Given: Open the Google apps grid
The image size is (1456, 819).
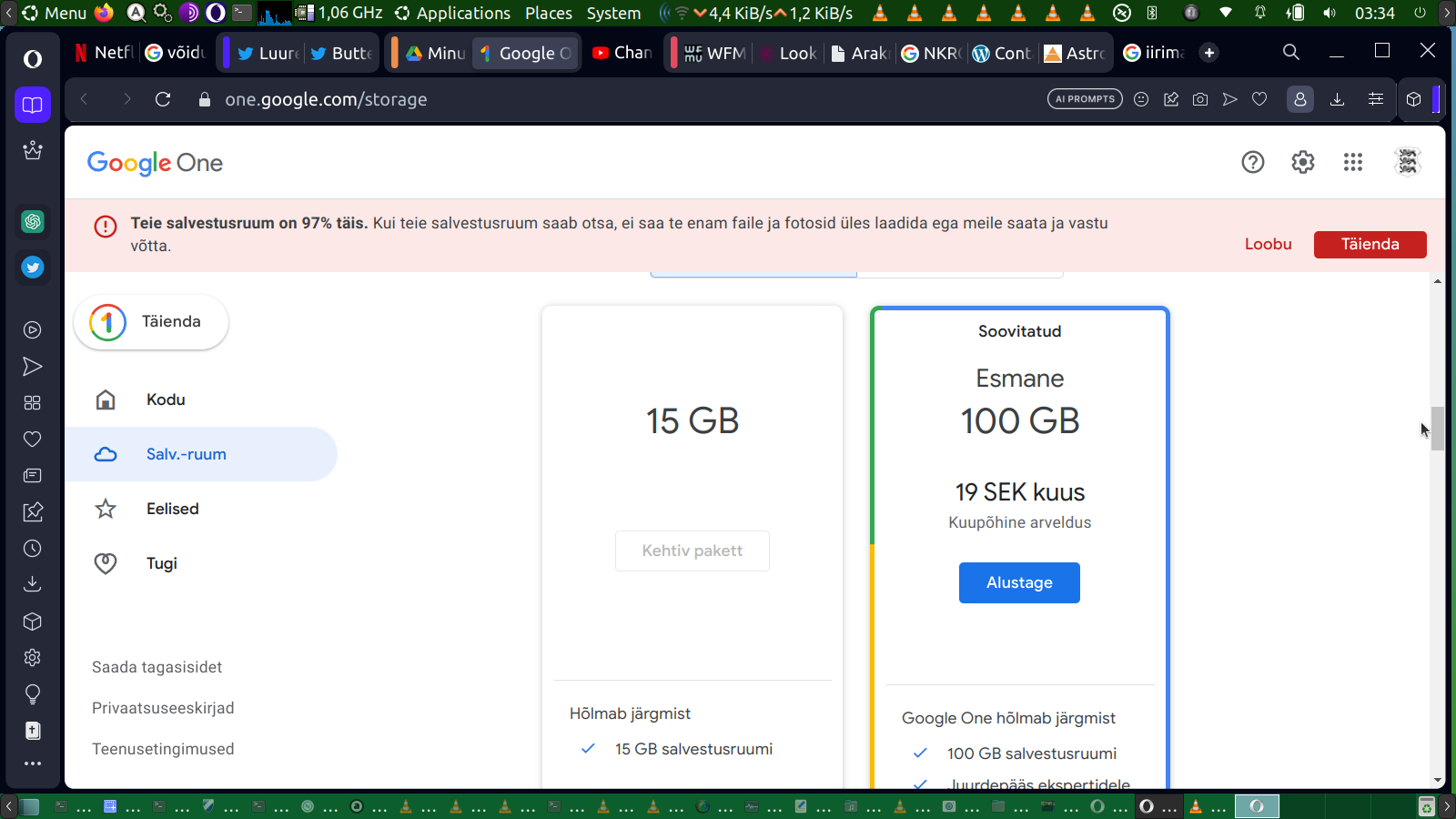Looking at the screenshot, I should point(1353,162).
